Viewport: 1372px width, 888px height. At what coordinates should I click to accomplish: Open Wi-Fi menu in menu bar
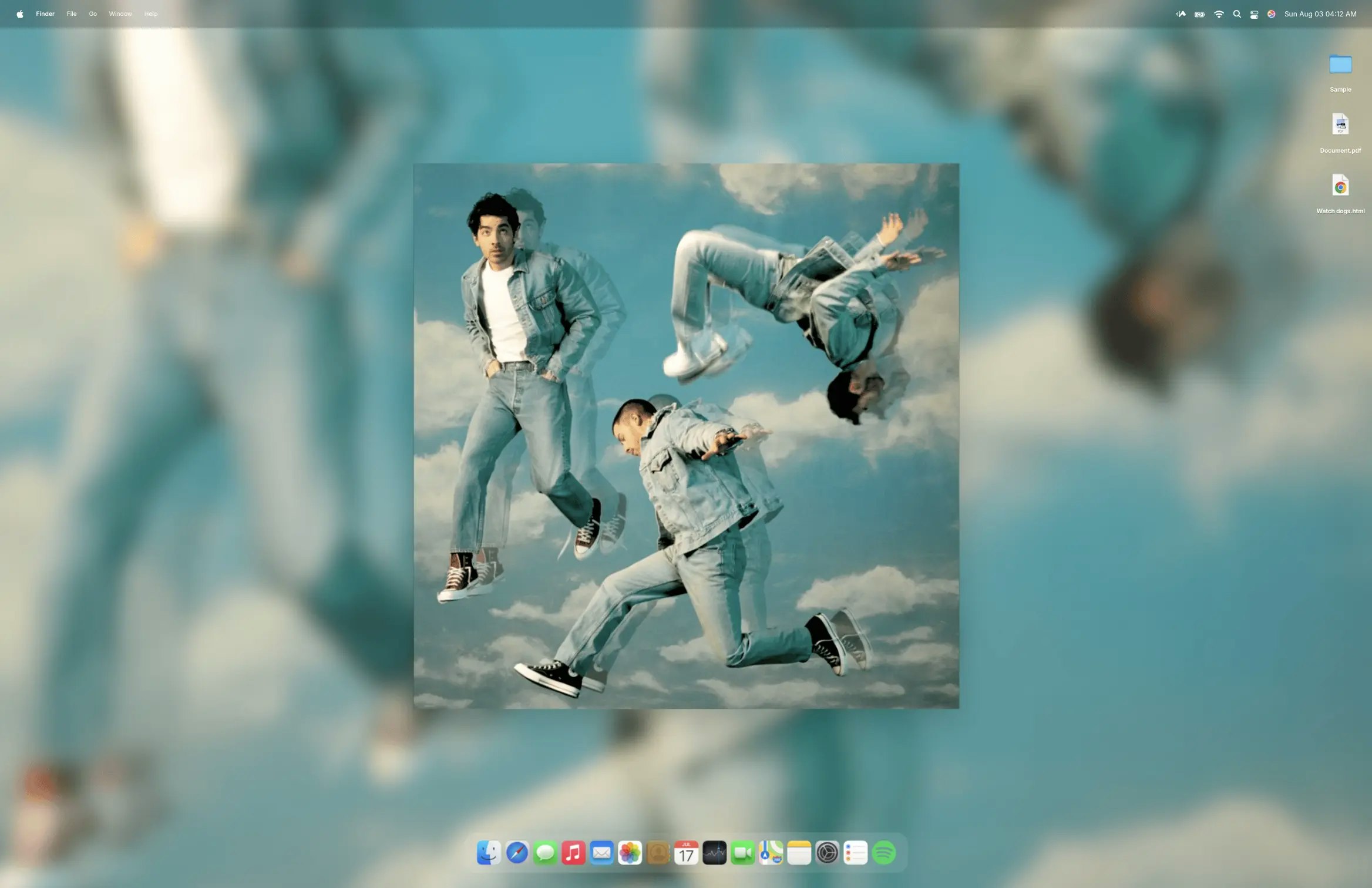pos(1219,14)
